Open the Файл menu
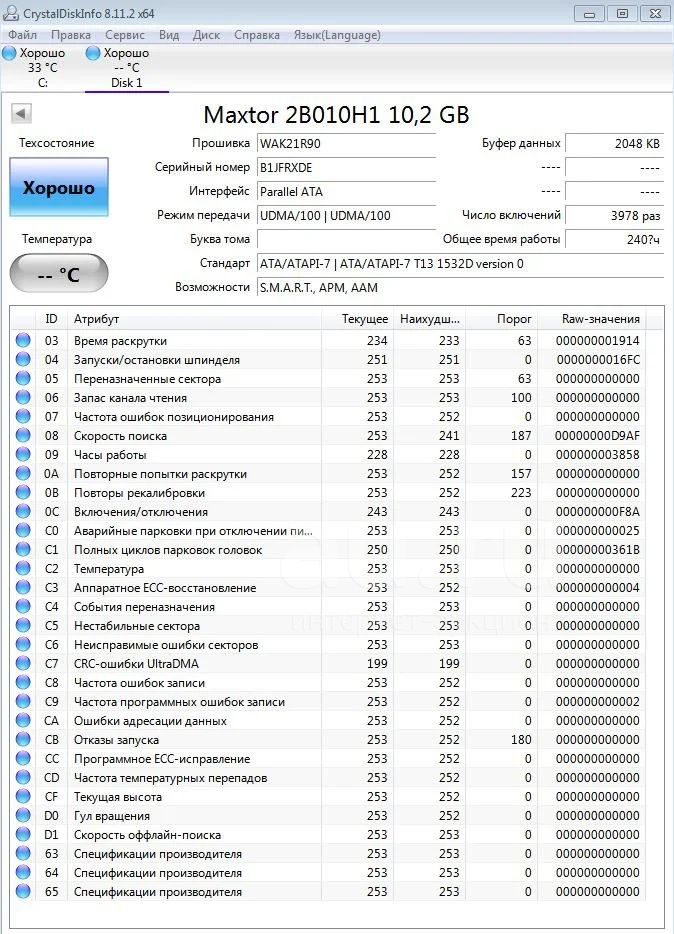Viewport: 674px width, 934px height. pos(22,35)
